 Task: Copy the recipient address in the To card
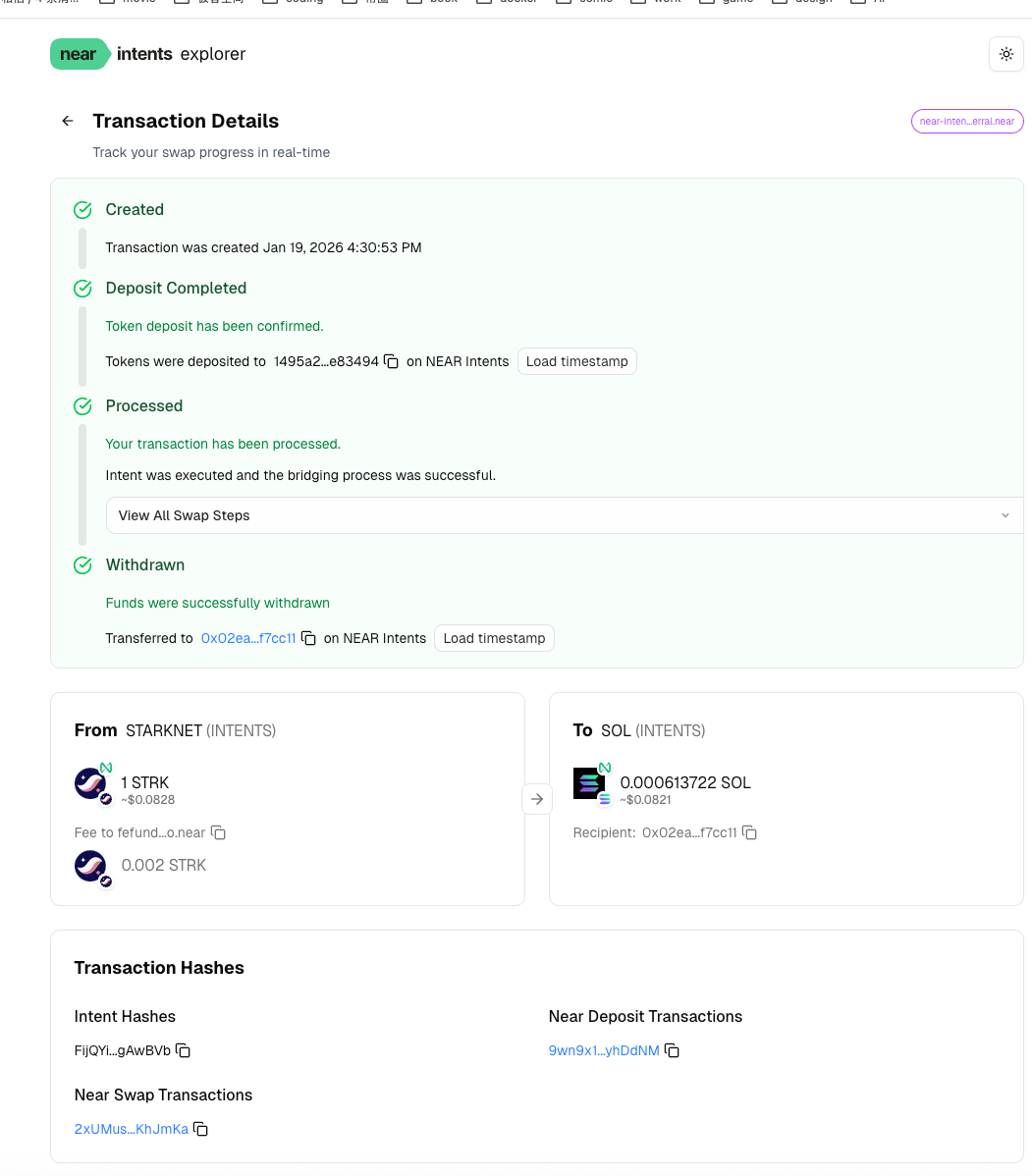(749, 831)
